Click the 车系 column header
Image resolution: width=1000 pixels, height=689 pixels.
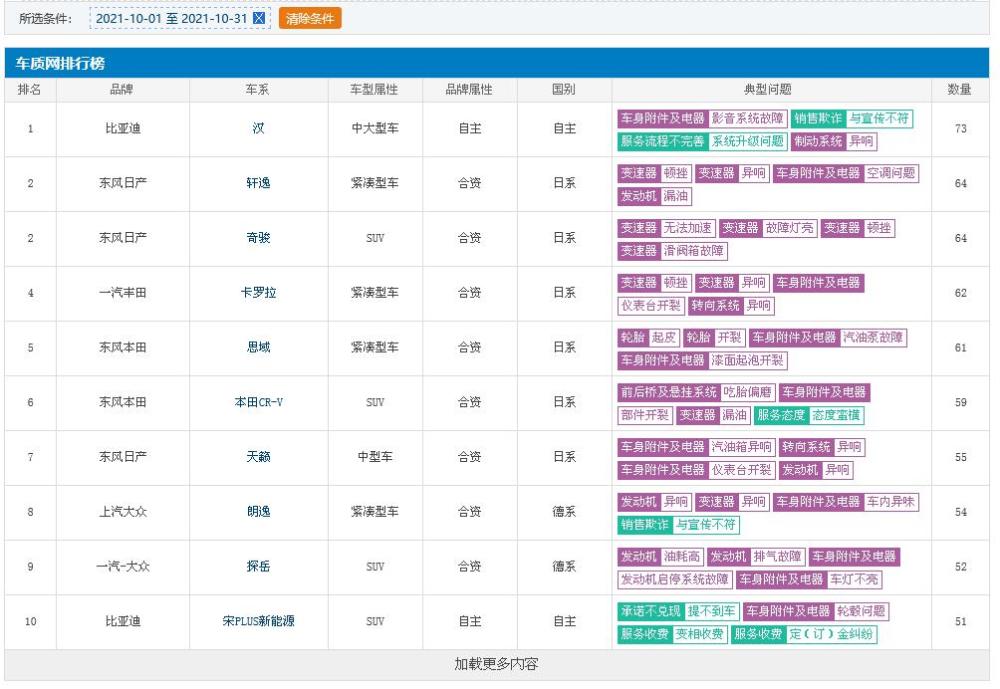258,89
